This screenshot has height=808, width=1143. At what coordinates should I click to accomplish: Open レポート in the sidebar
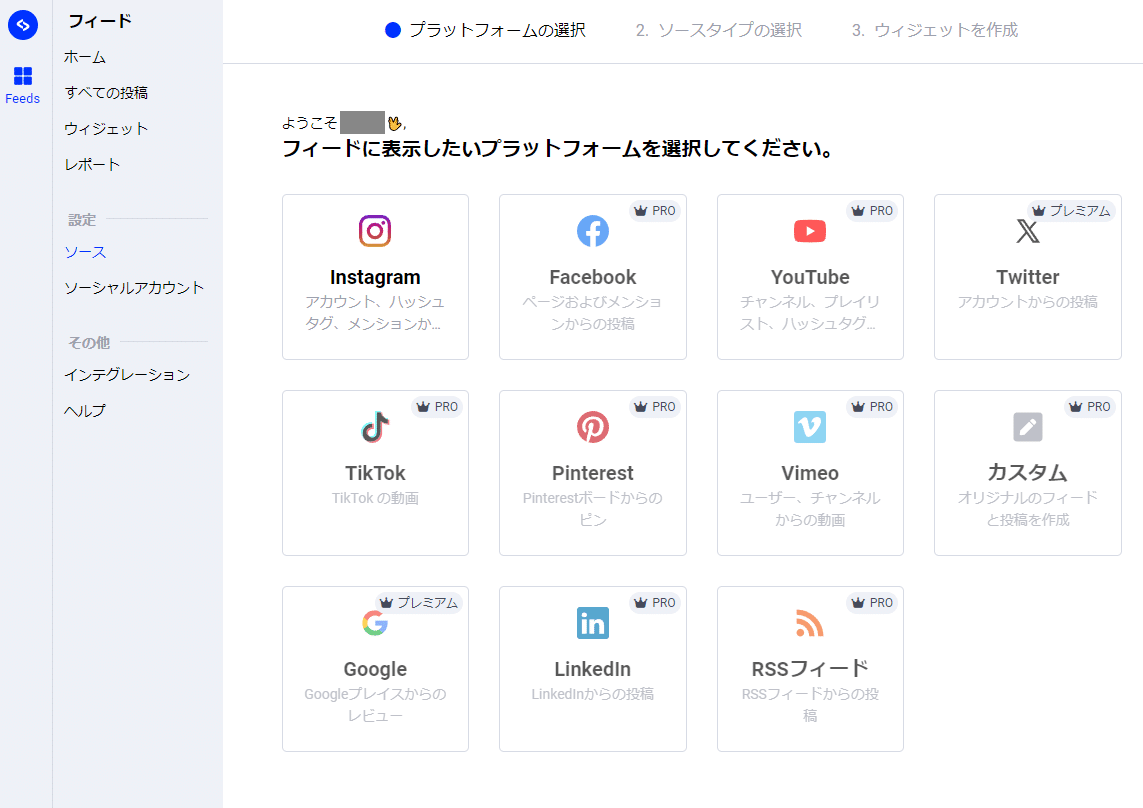click(x=92, y=164)
